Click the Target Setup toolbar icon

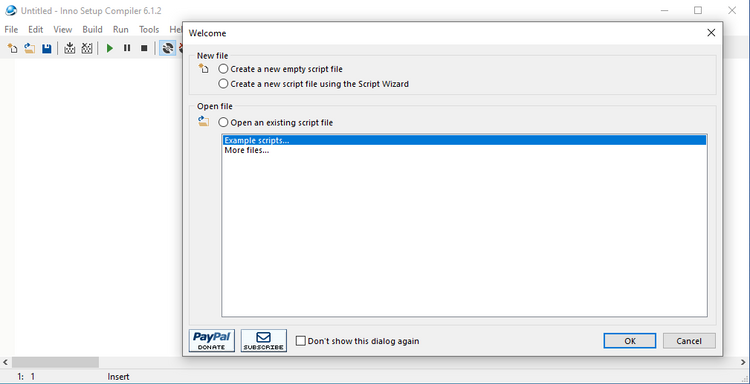[167, 48]
